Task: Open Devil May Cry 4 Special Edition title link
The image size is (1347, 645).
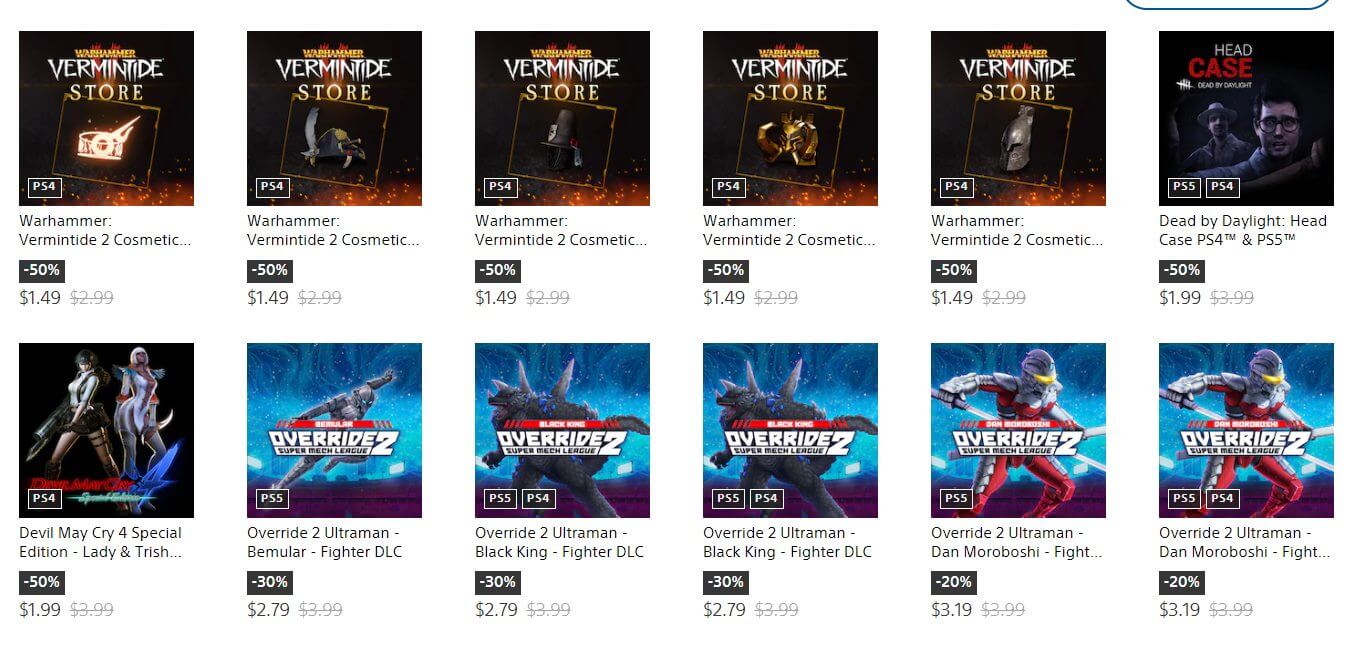Action: [101, 542]
